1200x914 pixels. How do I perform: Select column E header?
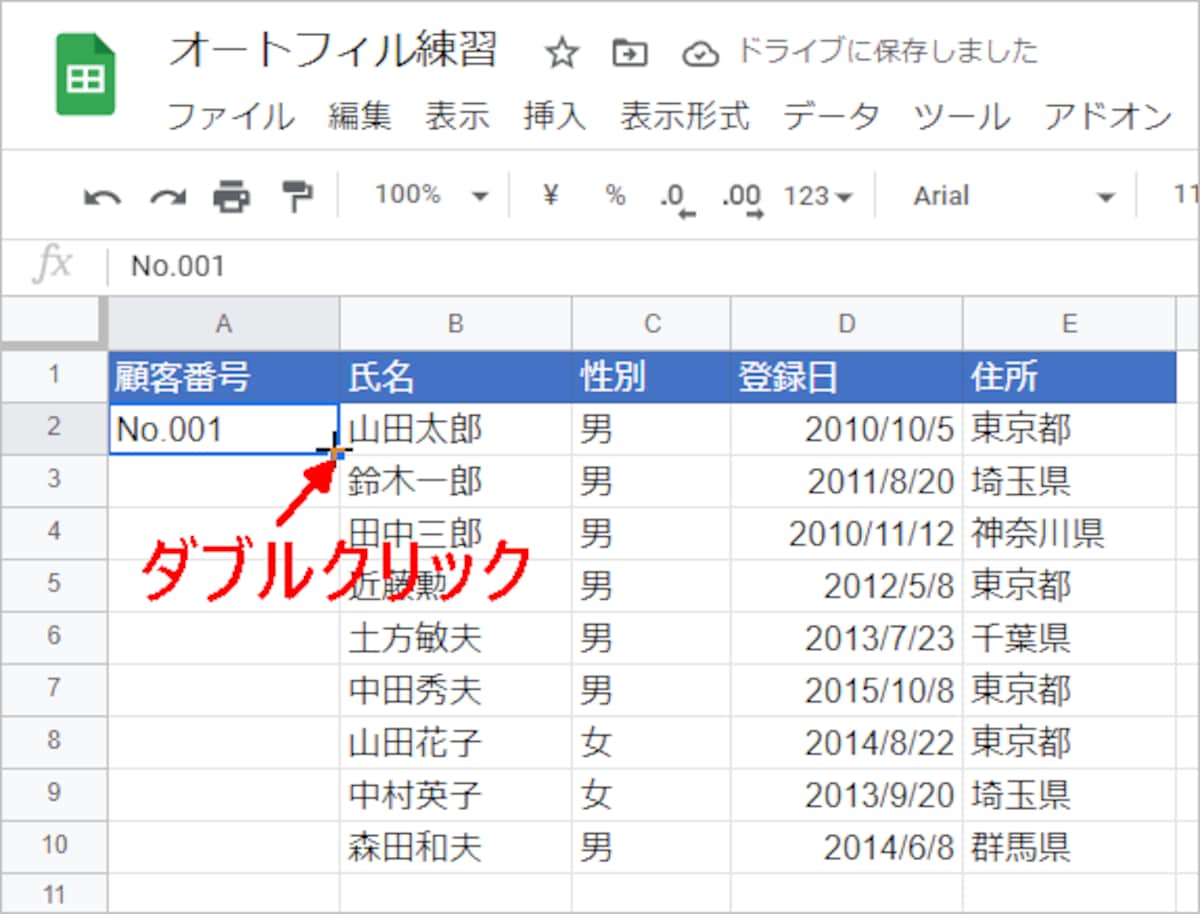click(x=1069, y=323)
